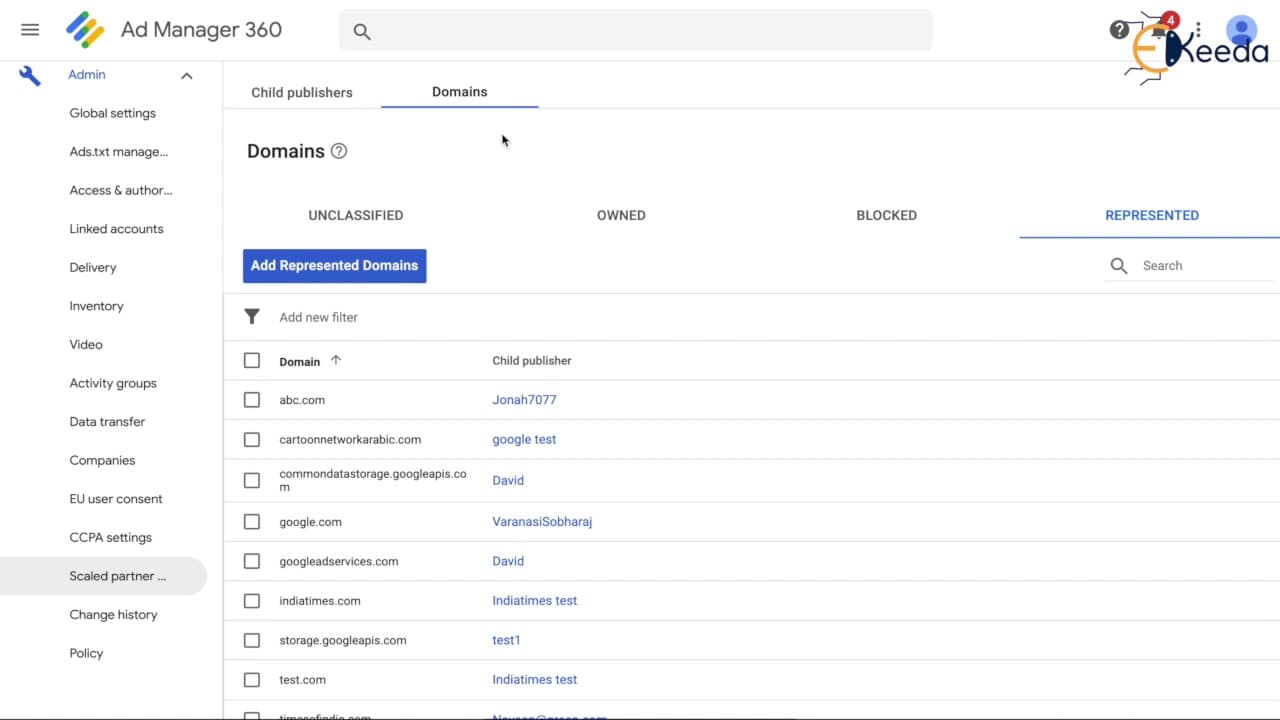Check the abc.com row checkbox
This screenshot has width=1280, height=720.
click(252, 400)
